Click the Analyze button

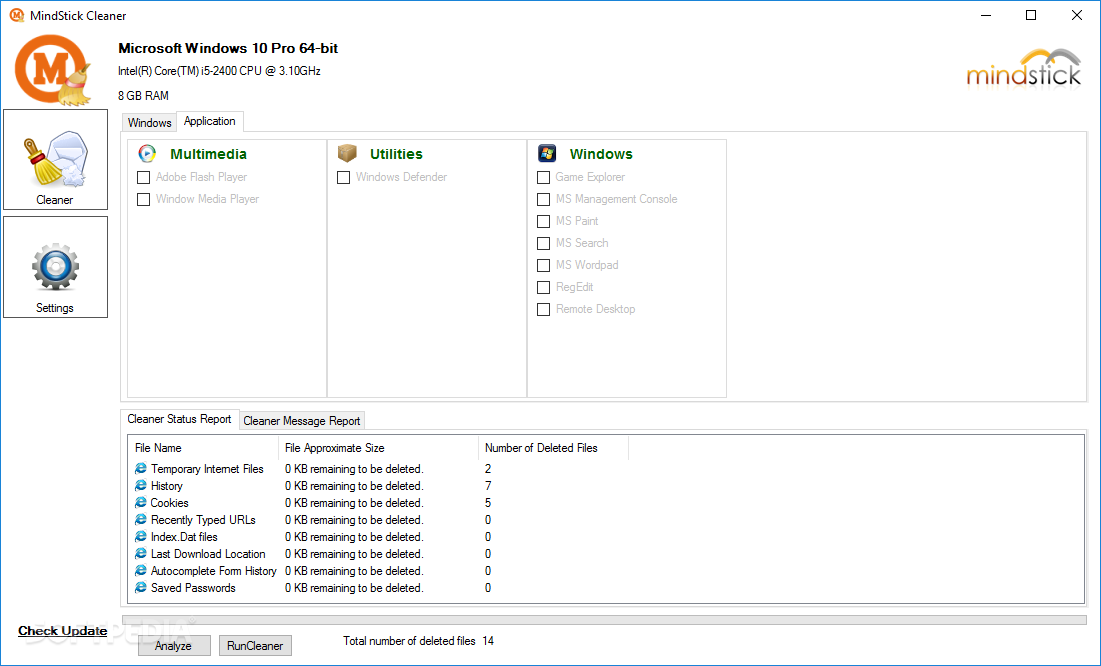click(173, 646)
